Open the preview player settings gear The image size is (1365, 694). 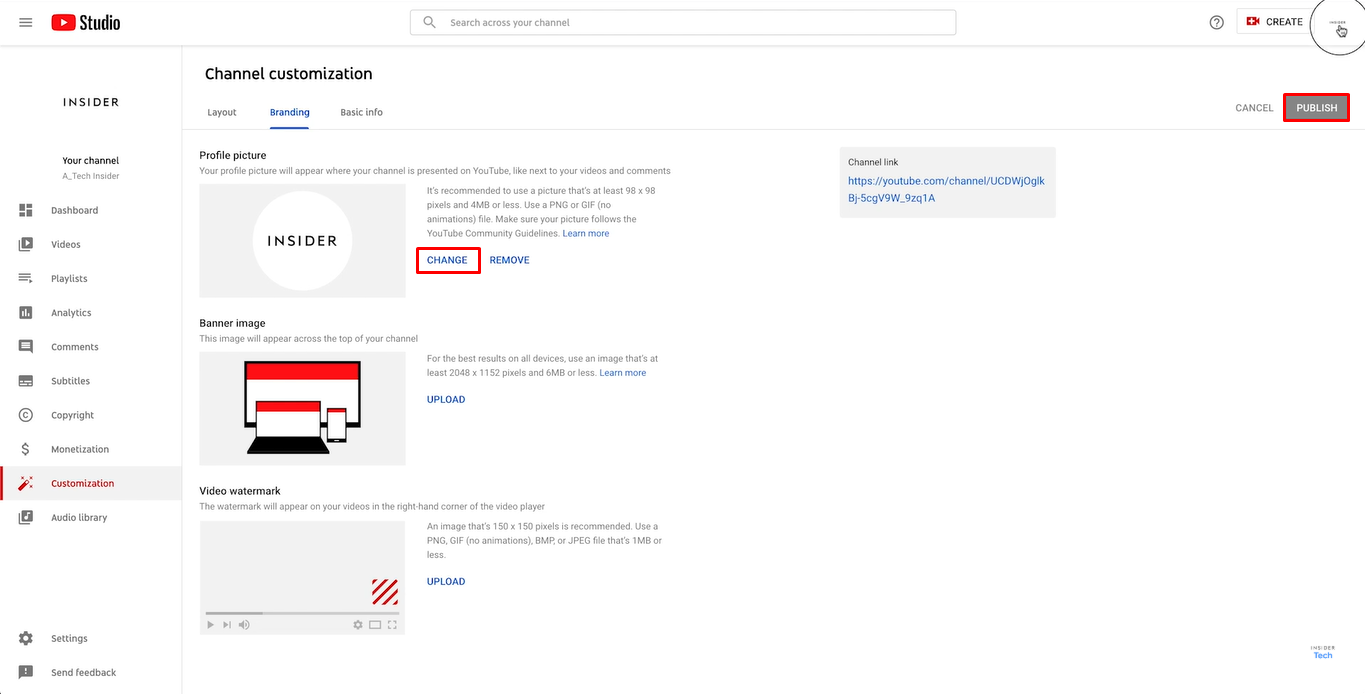(x=357, y=624)
